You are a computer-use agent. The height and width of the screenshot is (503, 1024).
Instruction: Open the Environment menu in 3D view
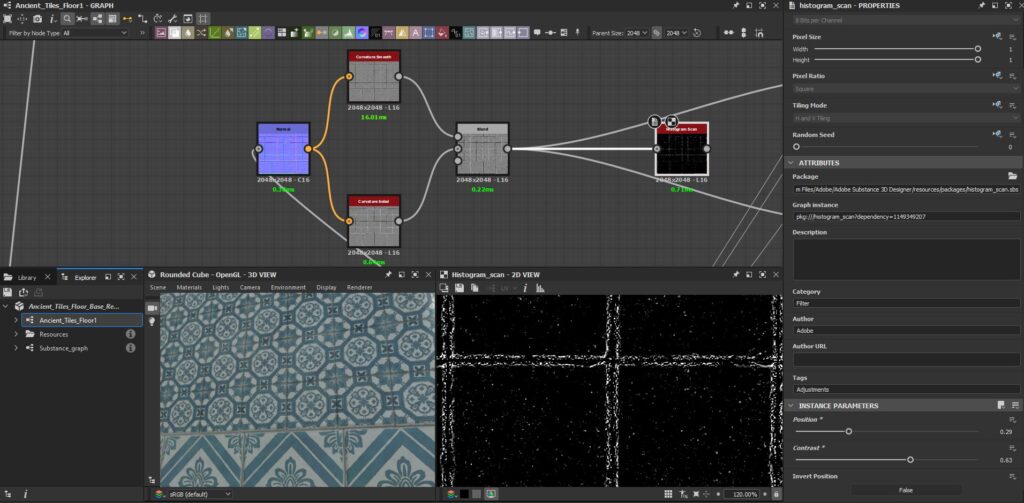(288, 287)
